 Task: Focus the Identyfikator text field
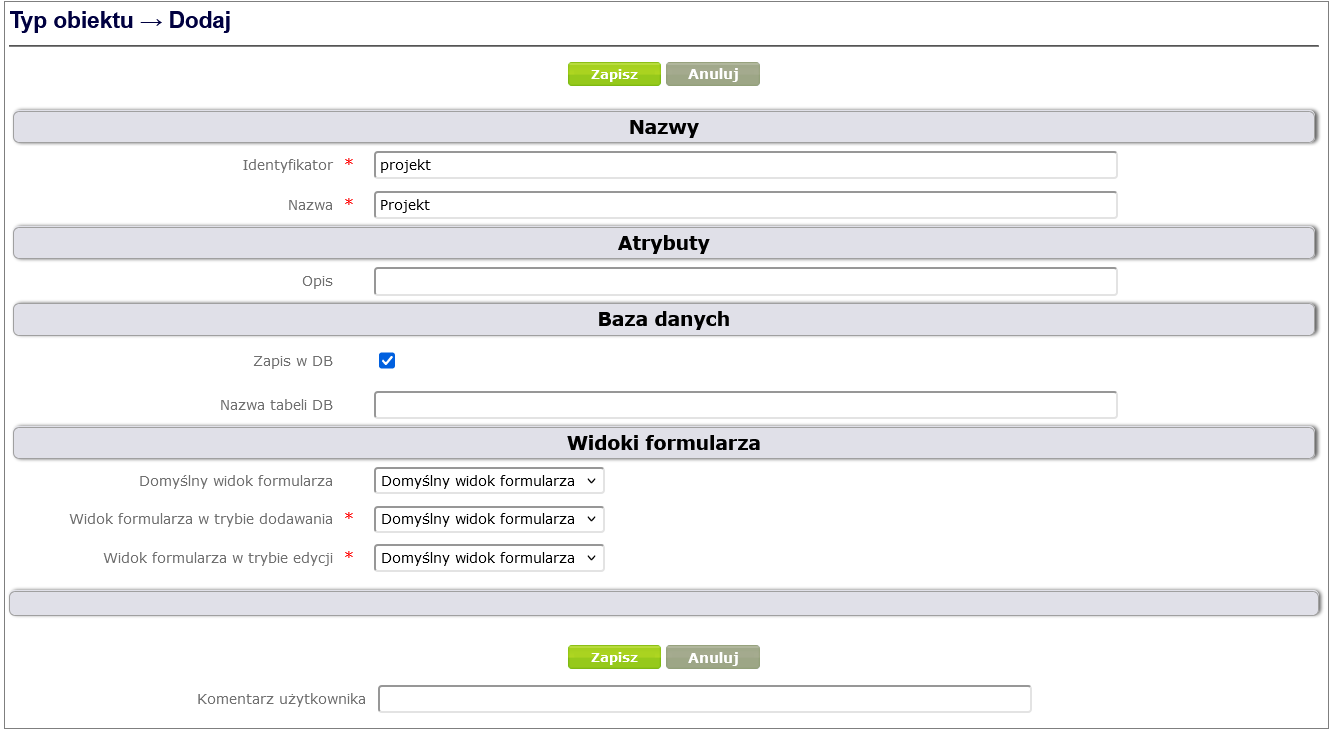(745, 165)
